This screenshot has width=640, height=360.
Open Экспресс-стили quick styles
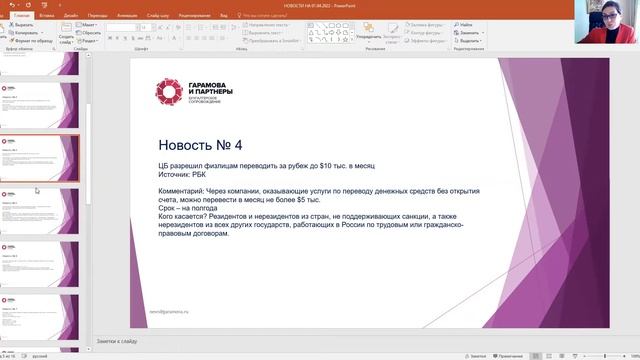[392, 33]
